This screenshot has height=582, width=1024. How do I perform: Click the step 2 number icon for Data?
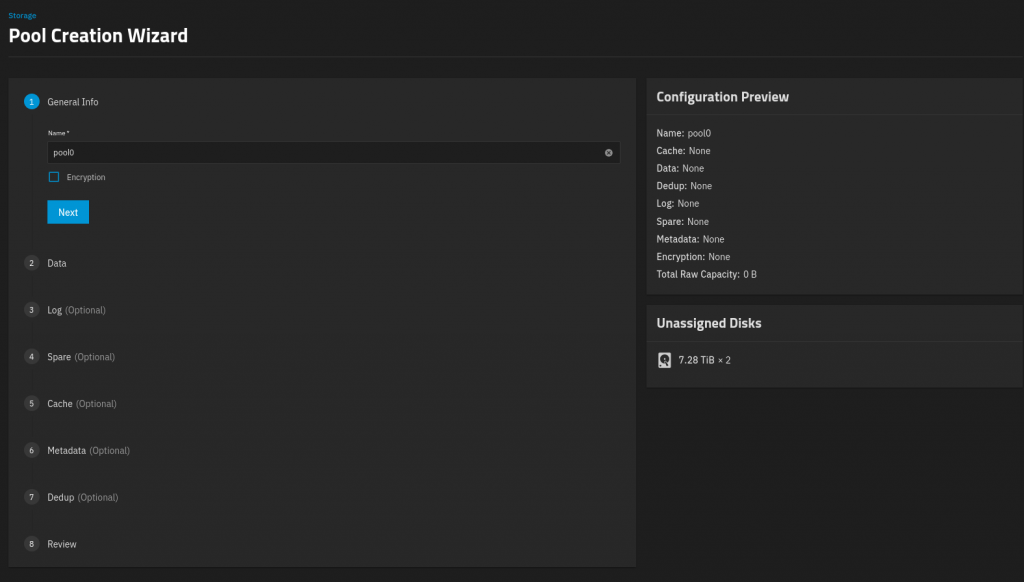click(x=32, y=263)
